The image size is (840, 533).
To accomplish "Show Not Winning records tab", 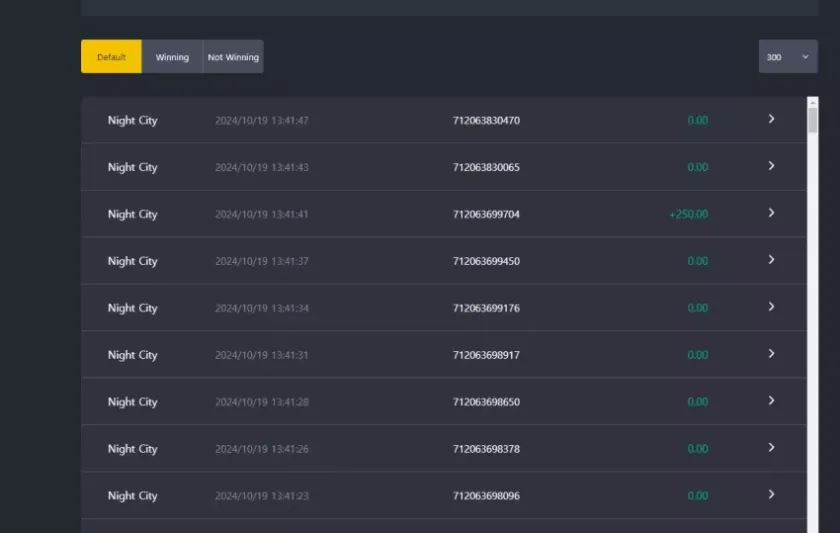I will (233, 57).
